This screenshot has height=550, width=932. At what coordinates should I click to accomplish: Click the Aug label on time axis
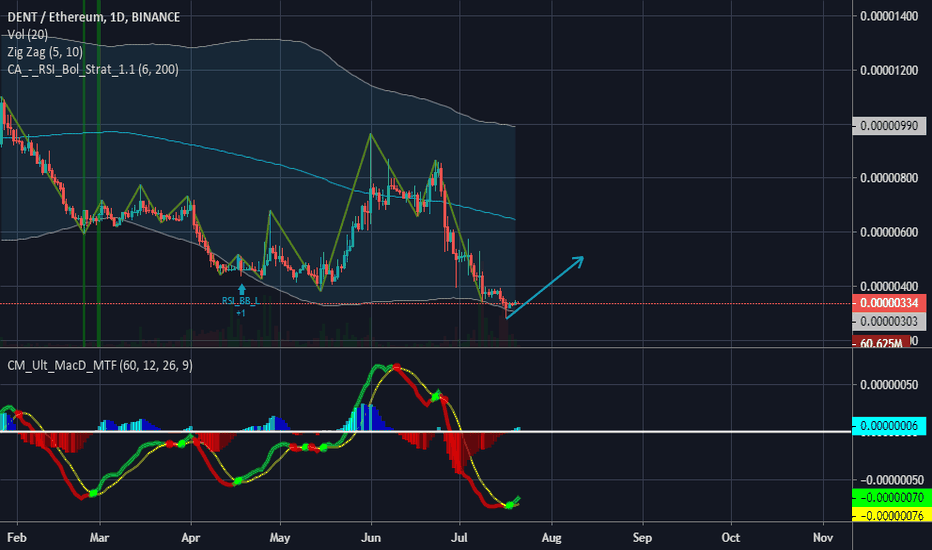click(552, 538)
